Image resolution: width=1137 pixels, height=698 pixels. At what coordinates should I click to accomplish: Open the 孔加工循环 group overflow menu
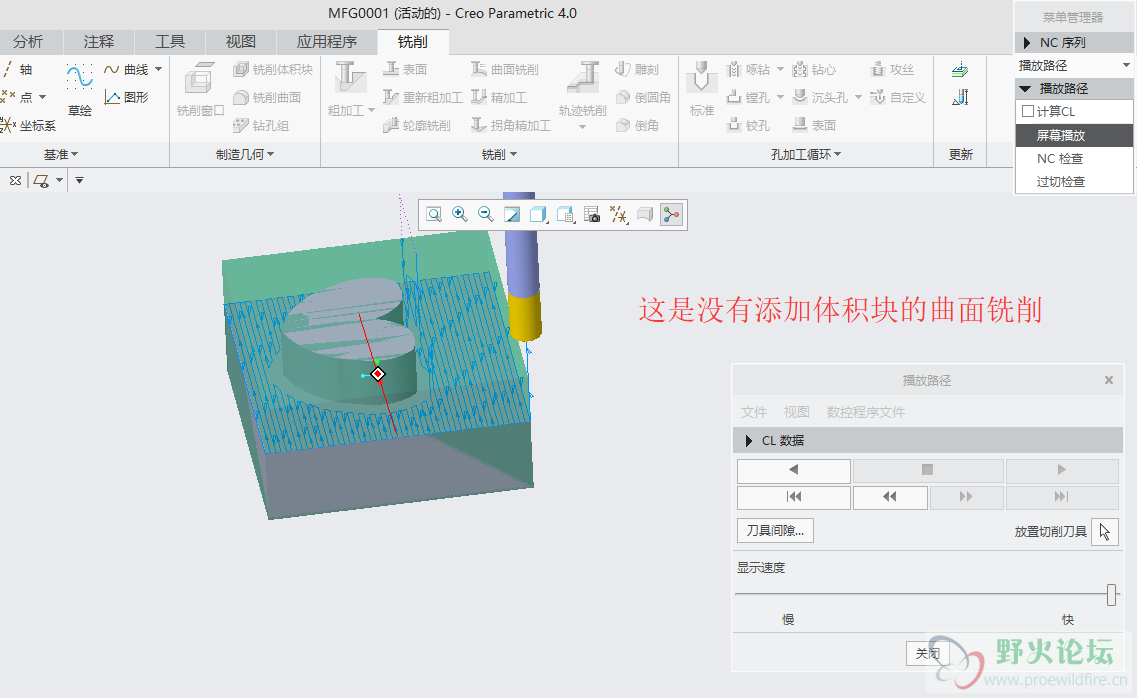[806, 154]
